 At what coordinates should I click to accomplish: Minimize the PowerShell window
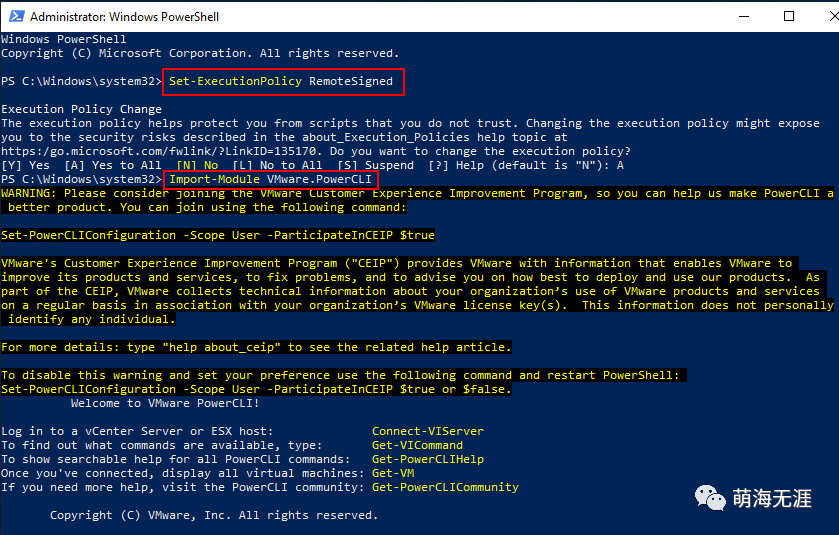point(744,16)
